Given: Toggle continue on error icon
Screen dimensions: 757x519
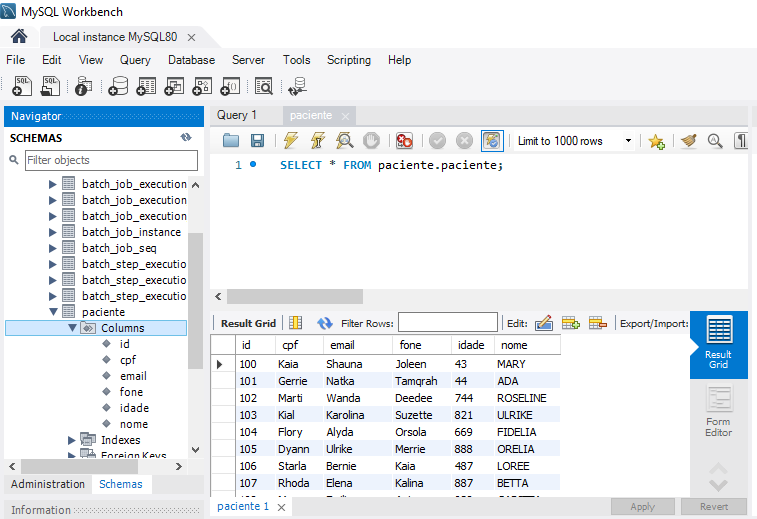Looking at the screenshot, I should point(404,140).
